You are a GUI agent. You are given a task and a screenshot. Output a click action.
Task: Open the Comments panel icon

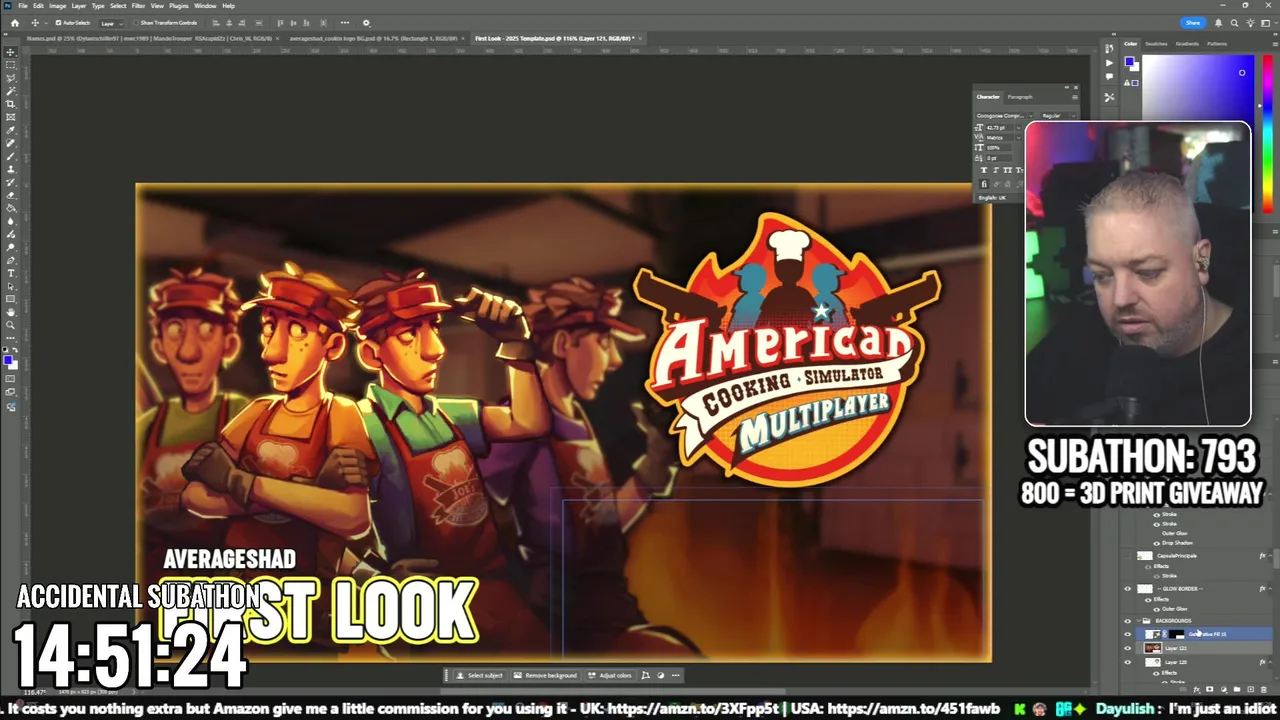coord(1109,76)
